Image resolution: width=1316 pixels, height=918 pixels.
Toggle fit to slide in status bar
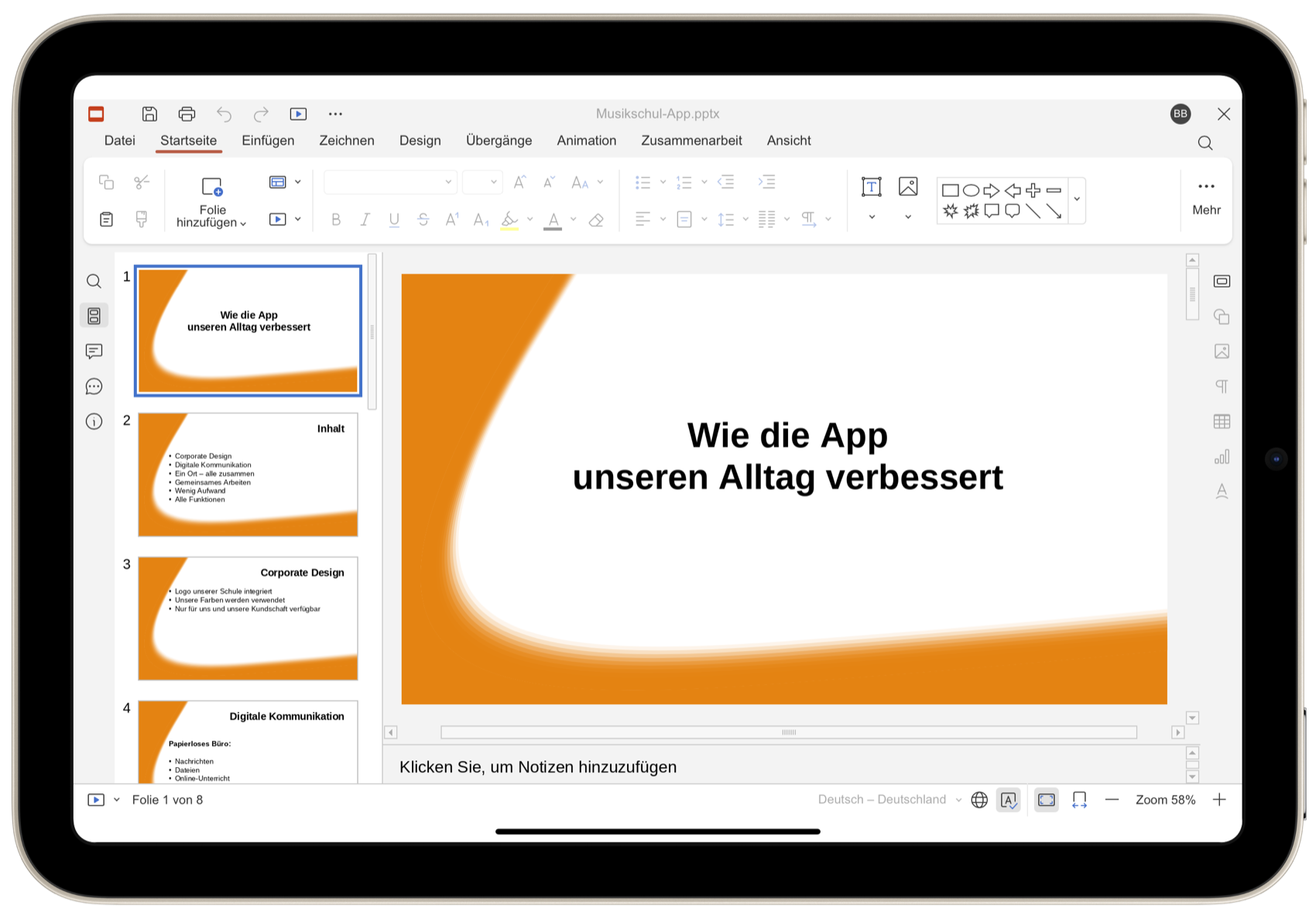click(1047, 800)
